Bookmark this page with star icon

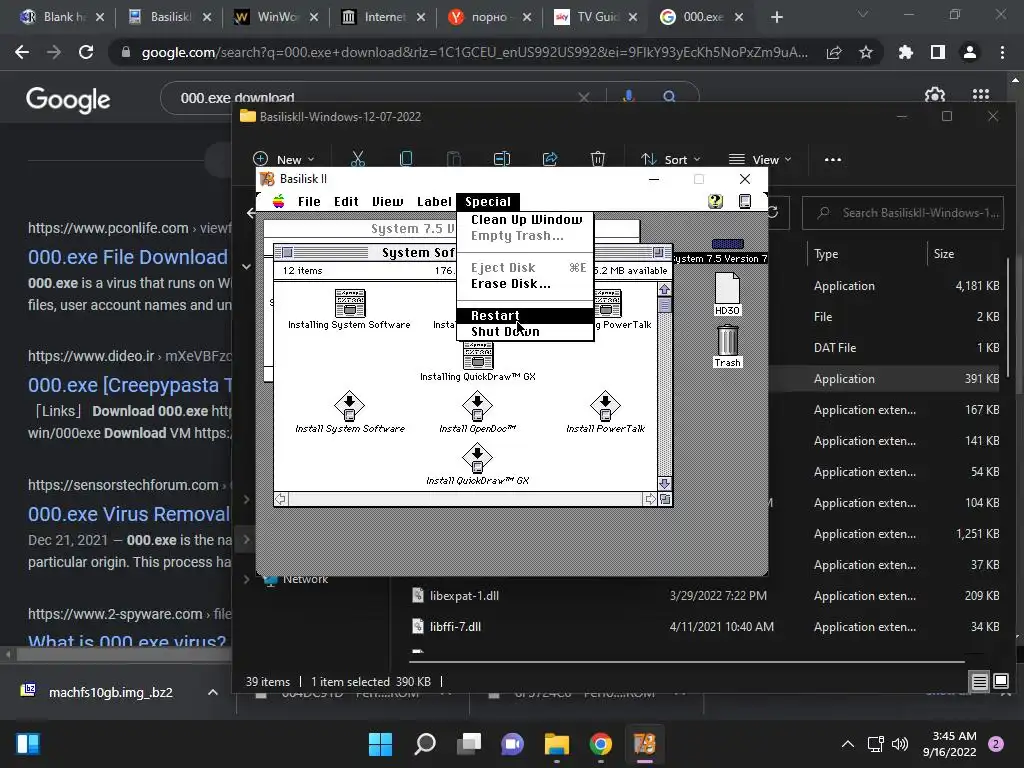pyautogui.click(x=866, y=52)
